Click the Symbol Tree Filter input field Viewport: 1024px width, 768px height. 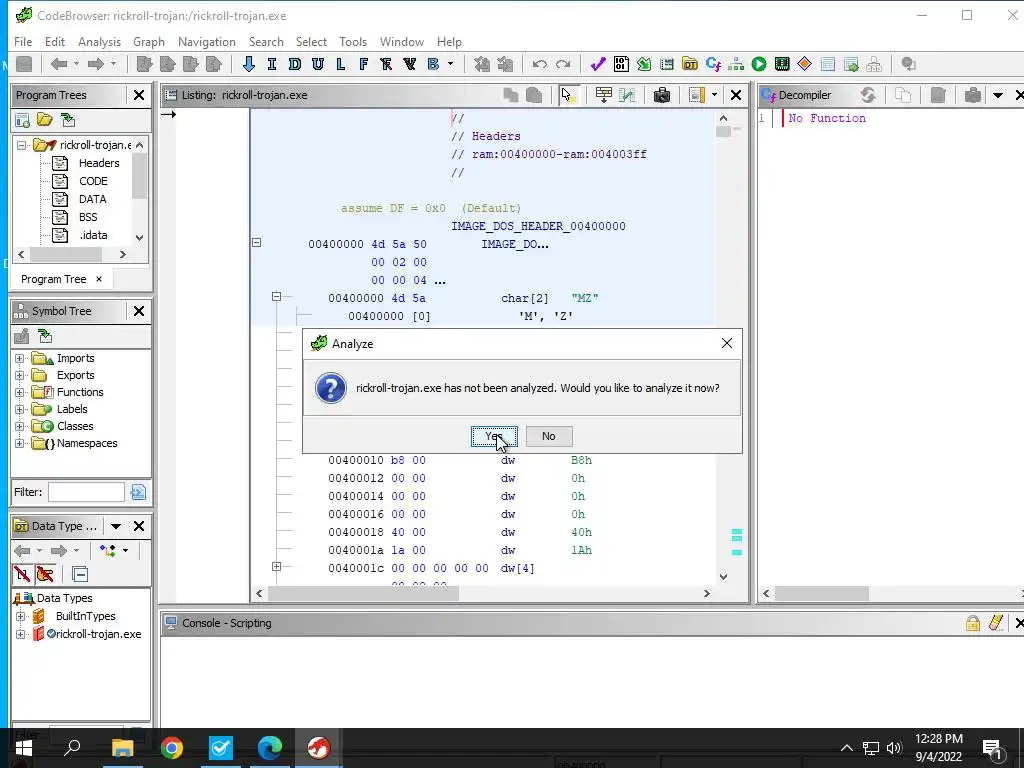pyautogui.click(x=86, y=492)
